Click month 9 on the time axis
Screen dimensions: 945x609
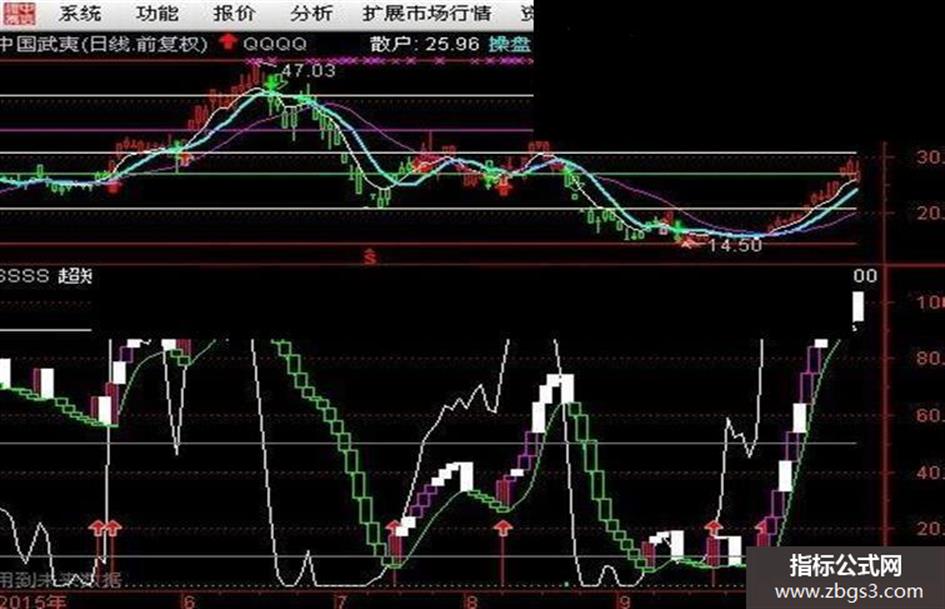[625, 601]
